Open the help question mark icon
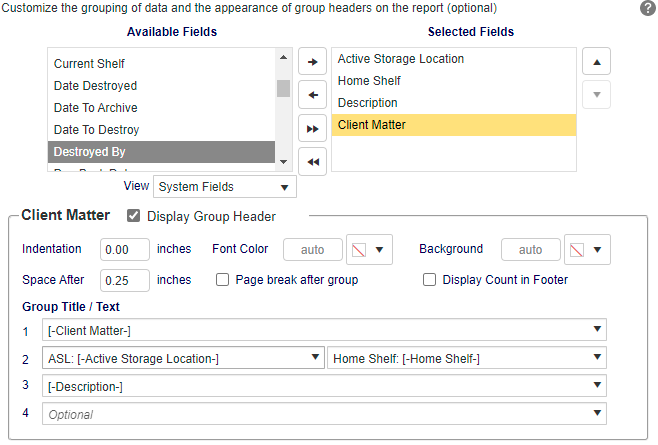The height and width of the screenshot is (445, 658). tap(648, 8)
